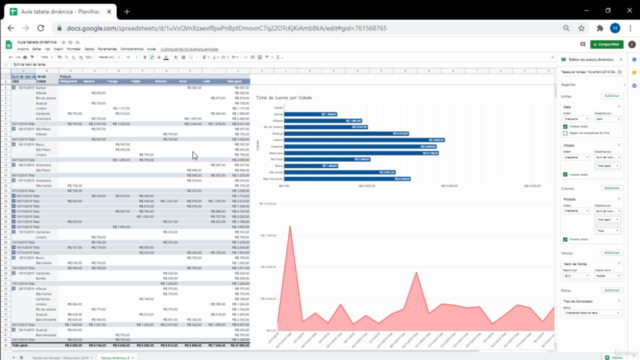Click Adicionar button for Filtros
This screenshot has height=360, width=640.
click(612, 290)
